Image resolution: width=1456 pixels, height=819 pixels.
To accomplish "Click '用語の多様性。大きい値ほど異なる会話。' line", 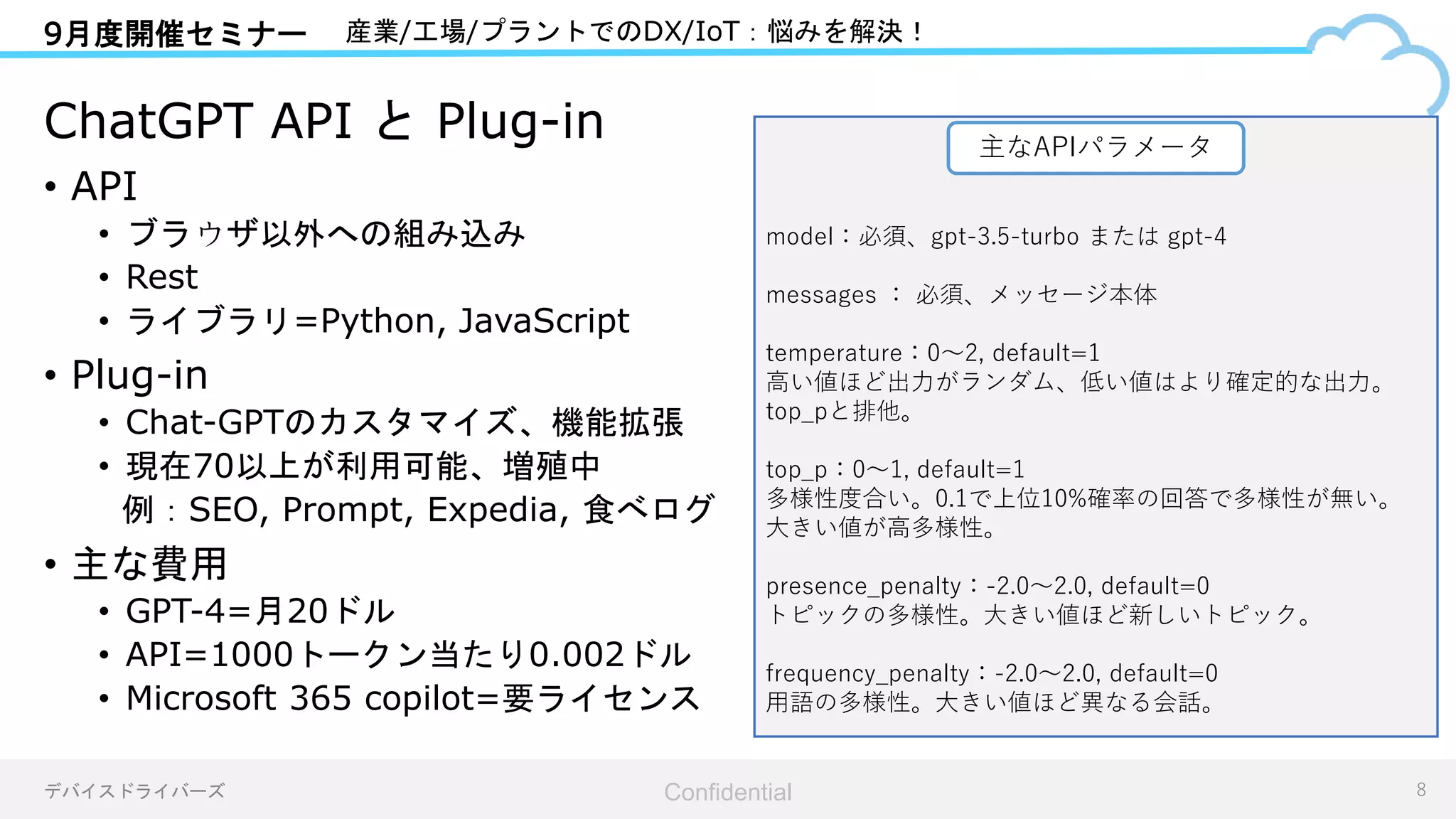I will (x=991, y=702).
